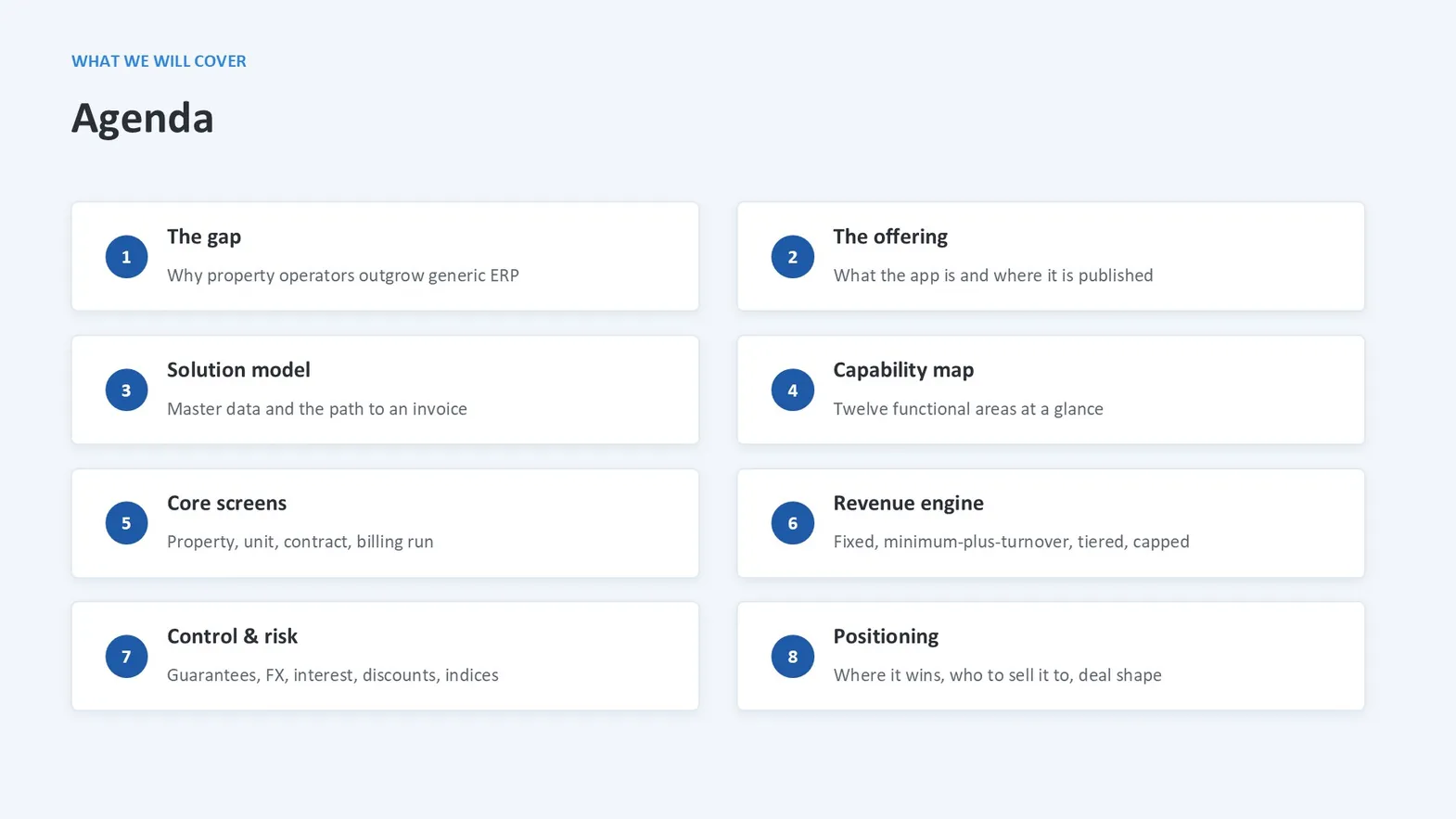Click "Property, unit, contract, billing run" text
The image size is (1456, 819).
coord(300,542)
